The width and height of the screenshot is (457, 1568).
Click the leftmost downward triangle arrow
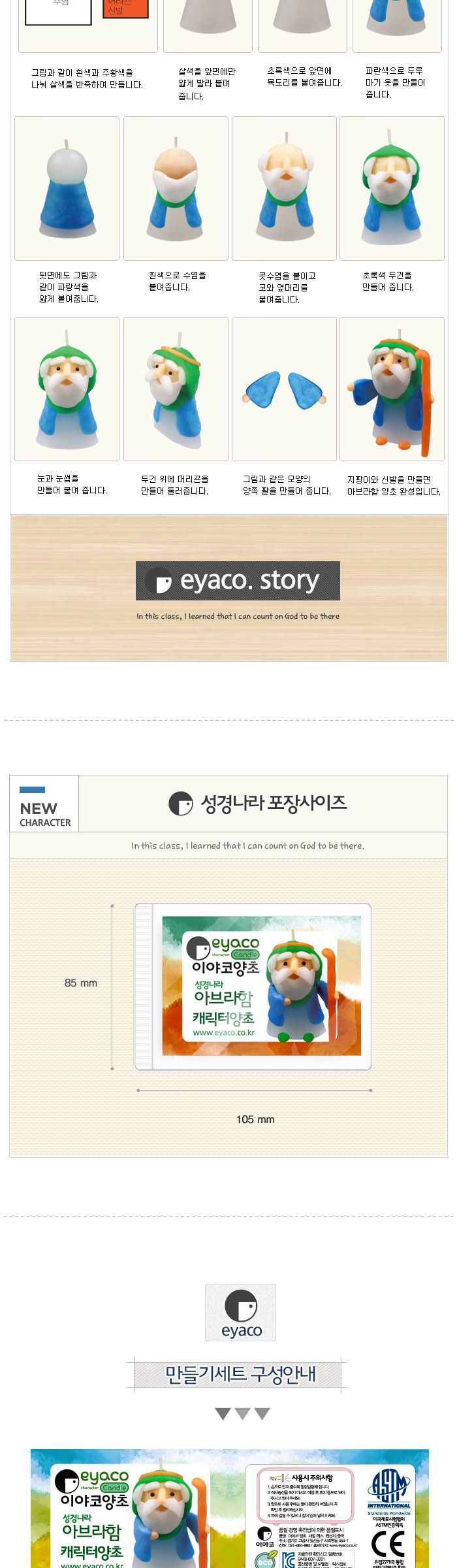pyautogui.click(x=223, y=1414)
